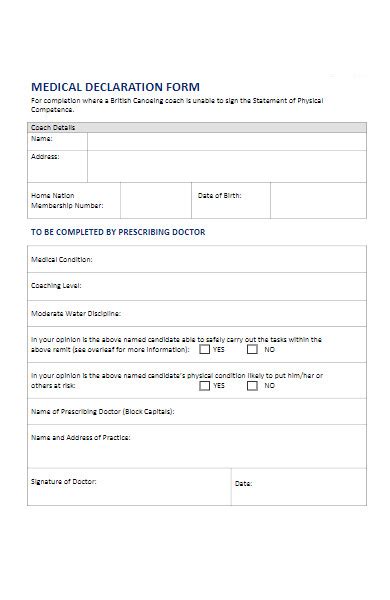Click Name and Address of Practice field
Image resolution: width=390 pixels, height=600 pixels.
coord(197,447)
